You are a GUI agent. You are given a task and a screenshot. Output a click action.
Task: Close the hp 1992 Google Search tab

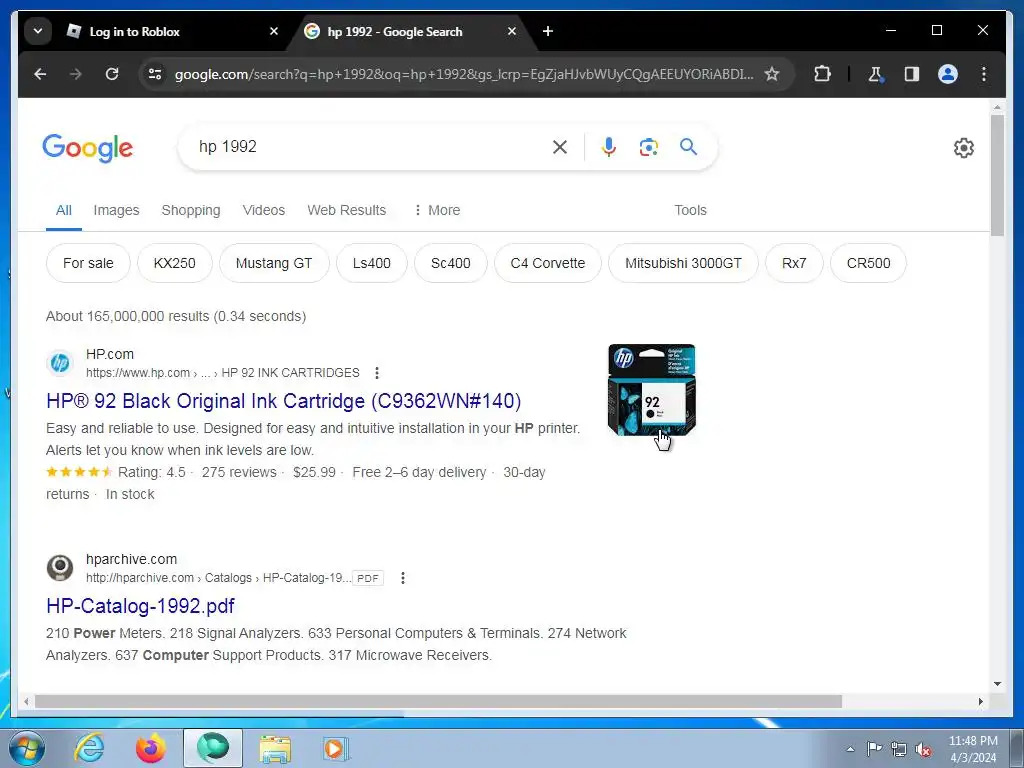512,31
